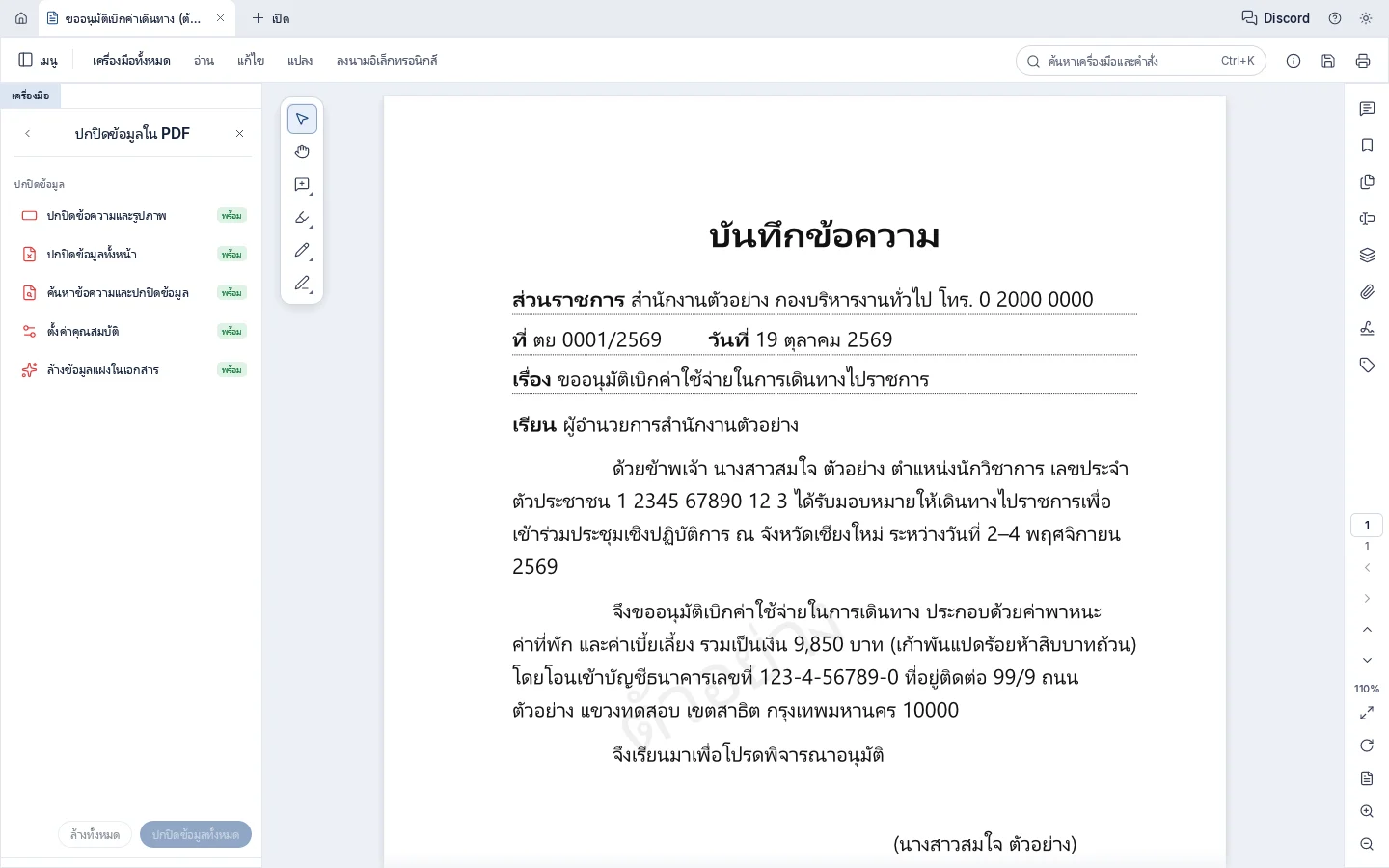Open the underline pen tool at toolbar bottom

pyautogui.click(x=302, y=283)
